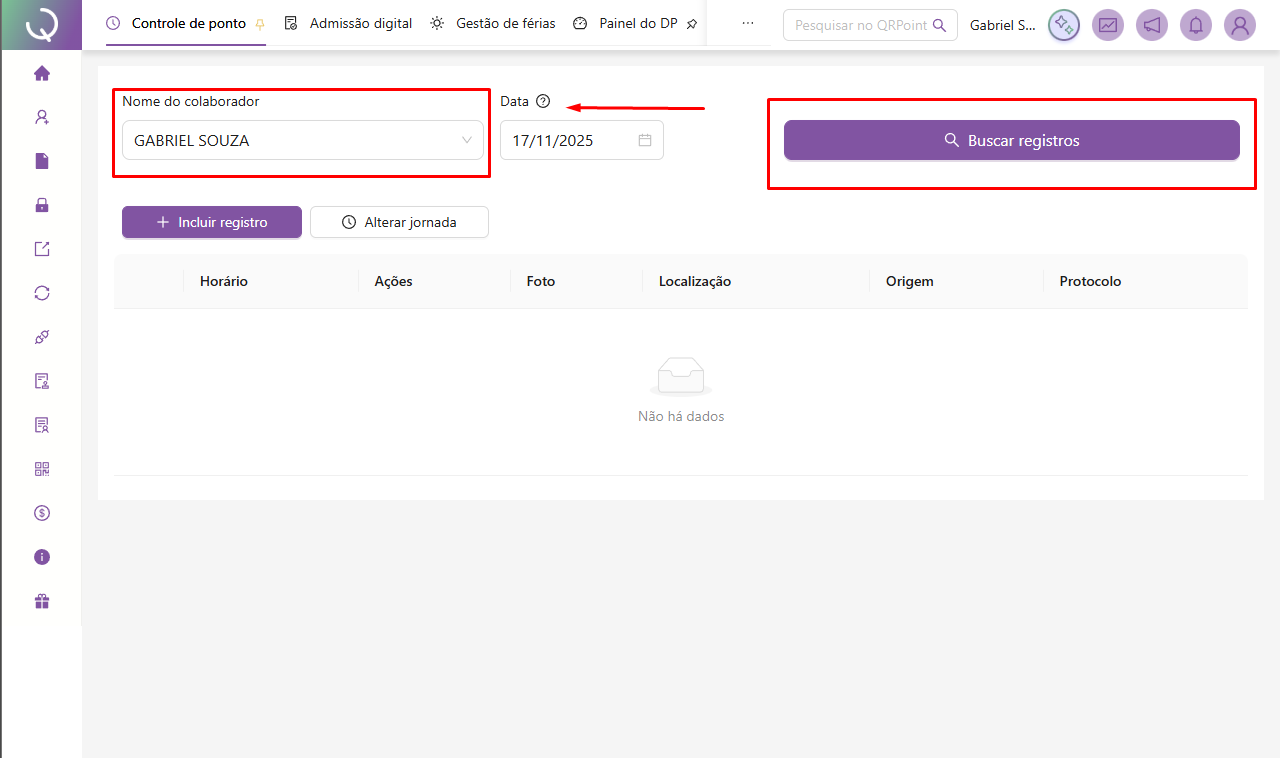The width and height of the screenshot is (1280, 758).
Task: Open the notifications bell icon
Action: click(x=1196, y=25)
